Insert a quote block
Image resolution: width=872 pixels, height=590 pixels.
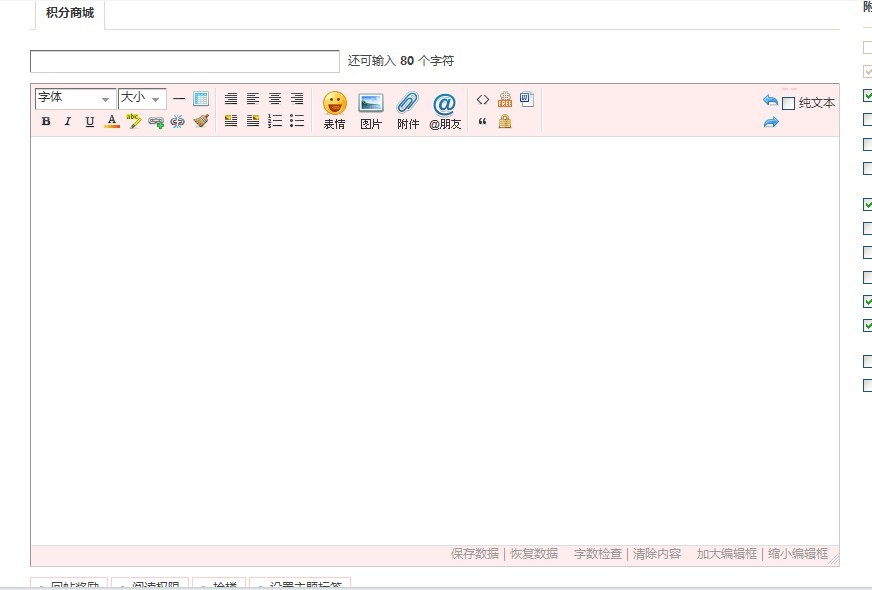(483, 121)
